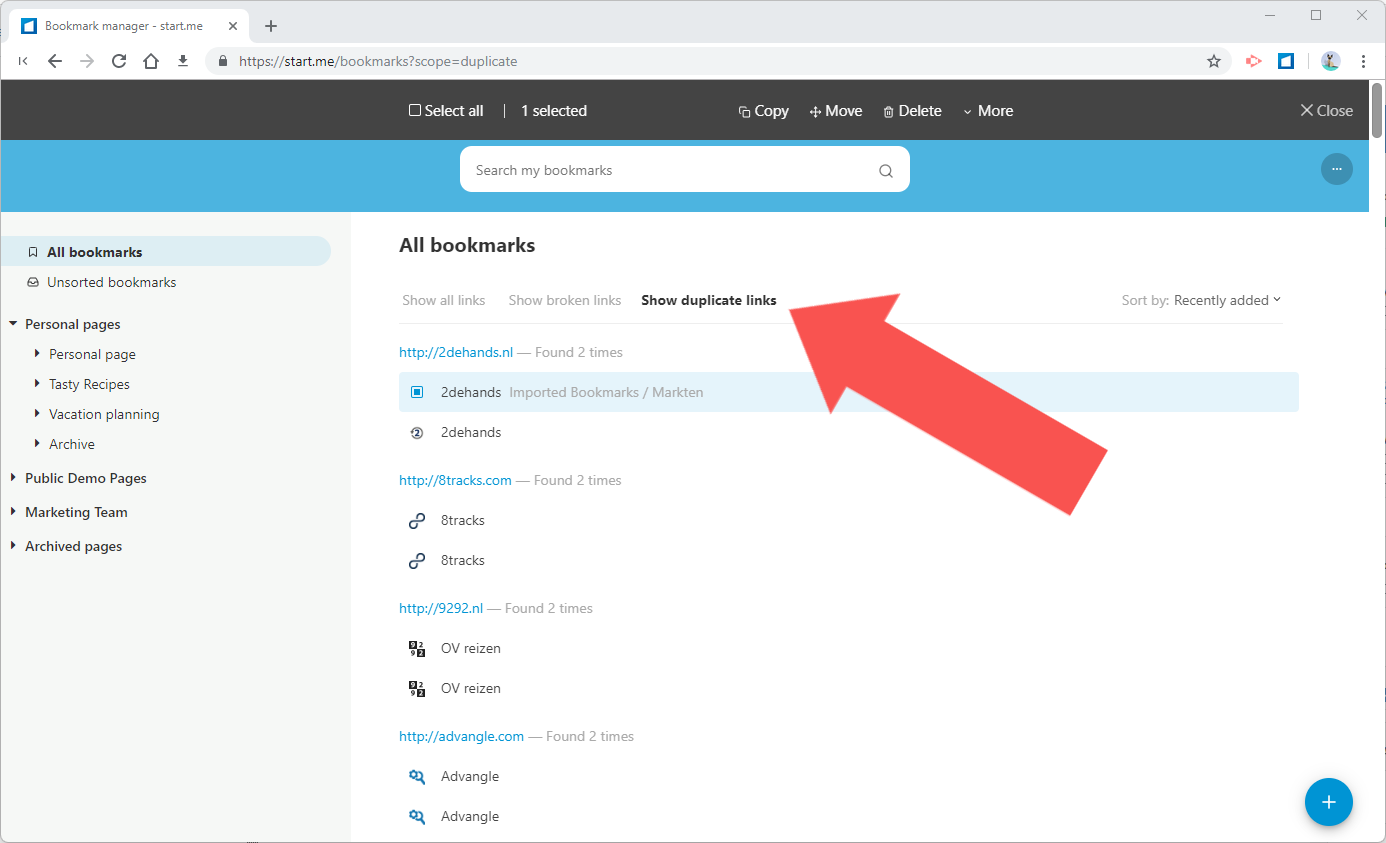Click the first-page arrow left of back

pyautogui.click(x=23, y=61)
